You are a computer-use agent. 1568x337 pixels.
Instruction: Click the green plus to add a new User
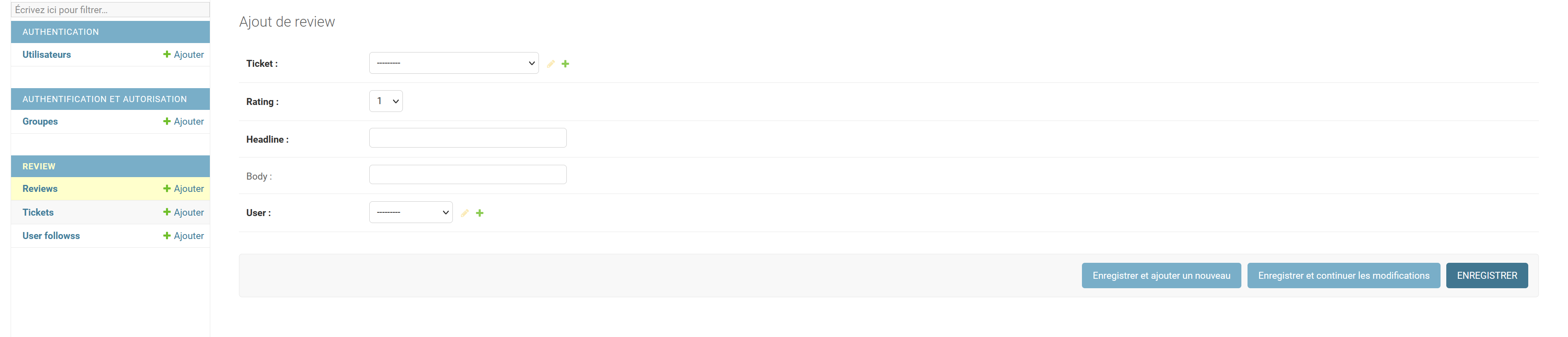480,213
